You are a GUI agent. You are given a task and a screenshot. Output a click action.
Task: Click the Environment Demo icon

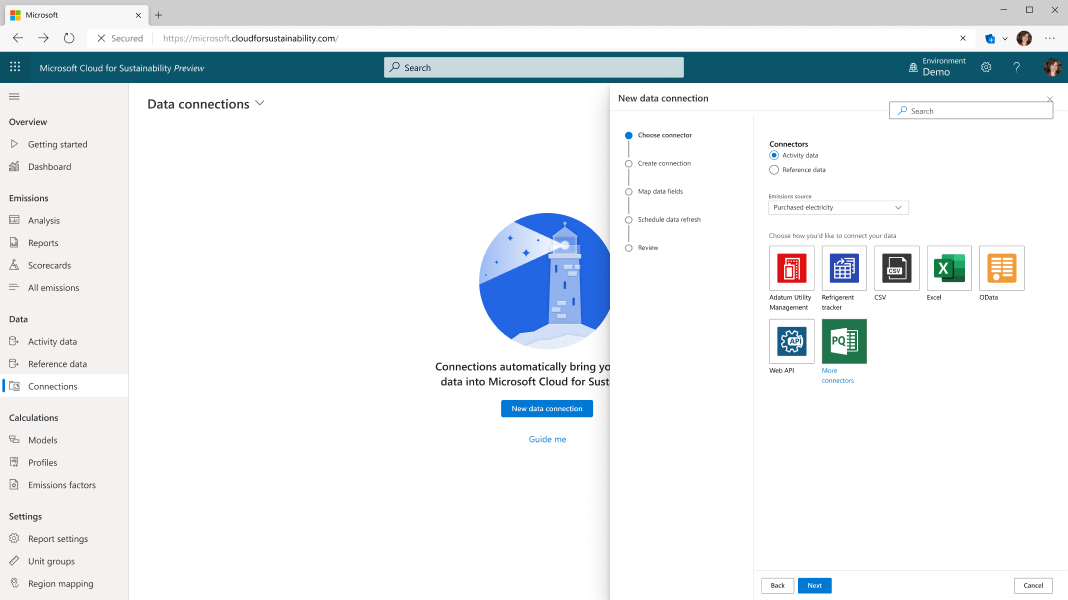pos(913,67)
